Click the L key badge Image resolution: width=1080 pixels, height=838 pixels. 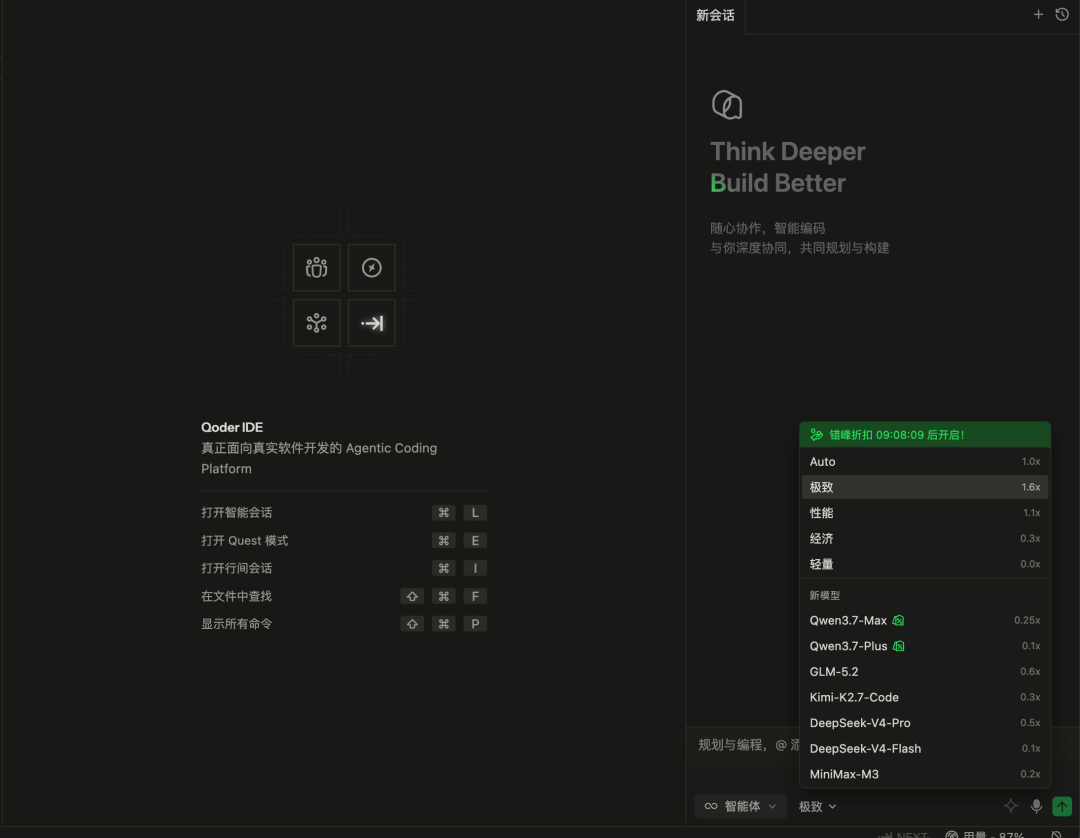pos(475,512)
